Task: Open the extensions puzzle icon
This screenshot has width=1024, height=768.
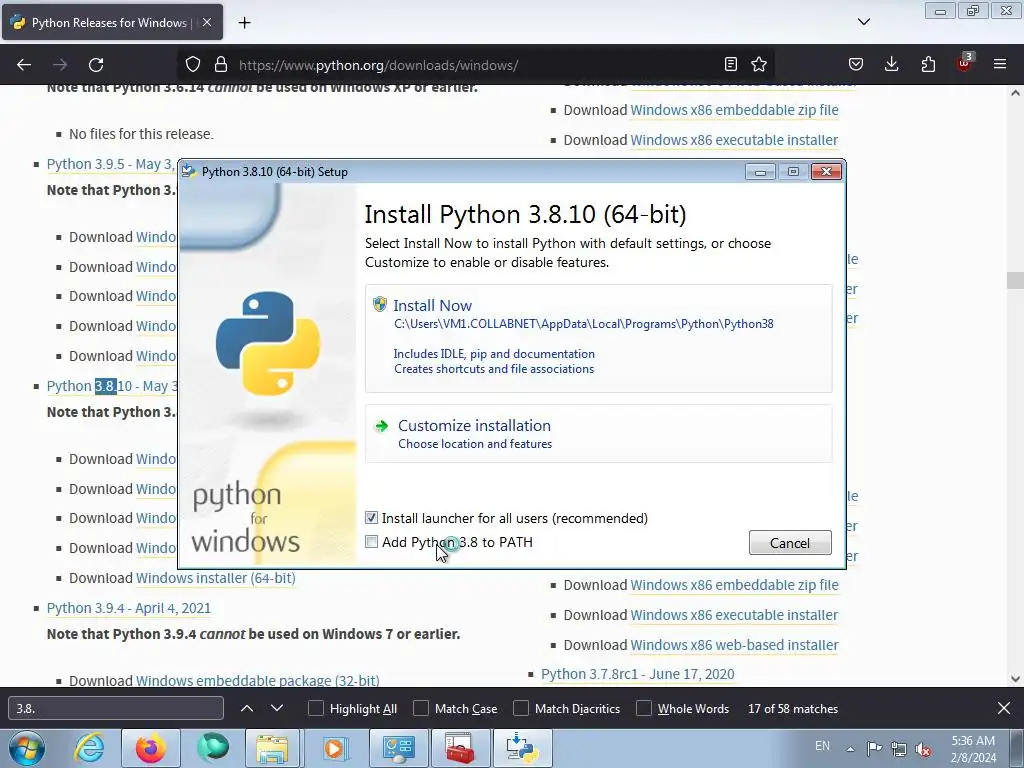Action: coord(928,64)
